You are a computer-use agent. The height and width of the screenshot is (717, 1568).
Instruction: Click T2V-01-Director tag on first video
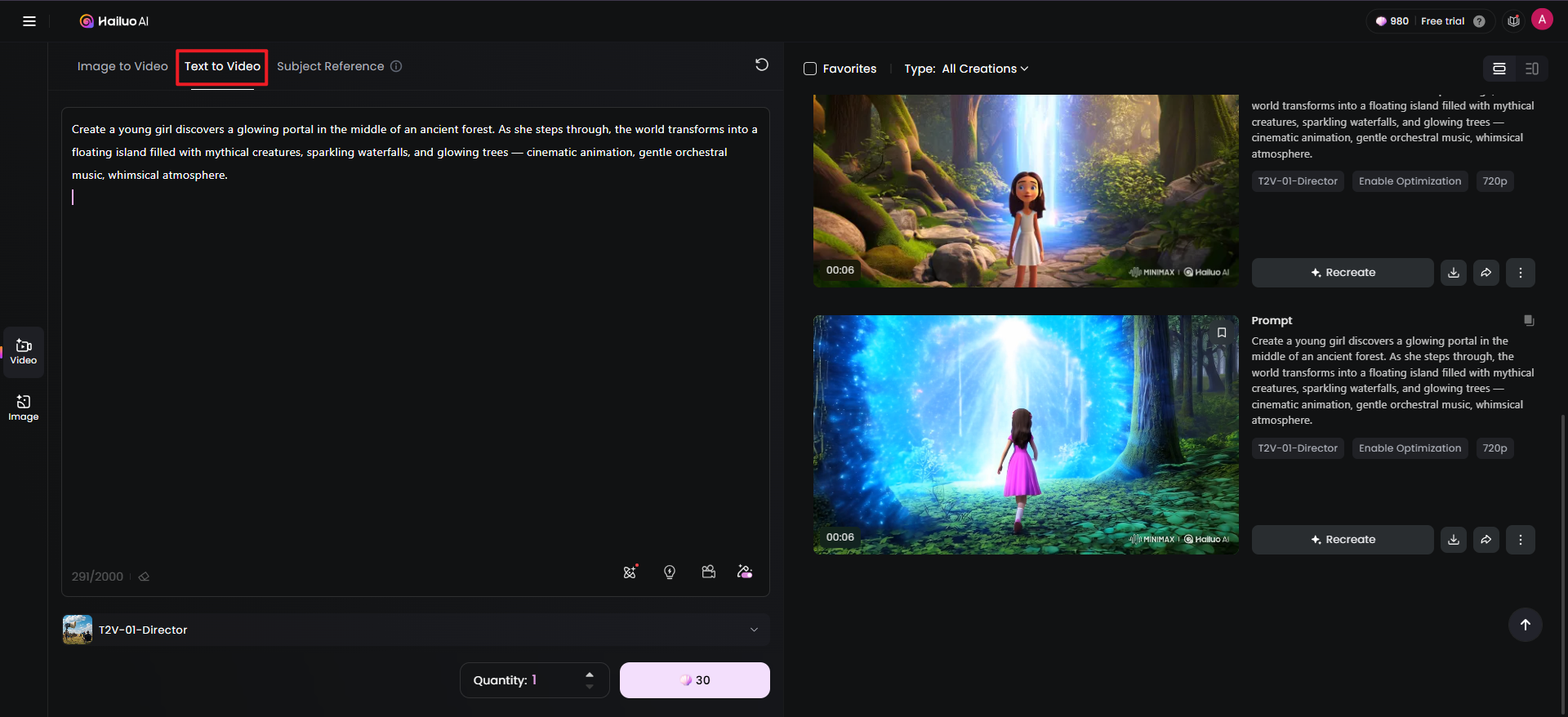[1298, 181]
